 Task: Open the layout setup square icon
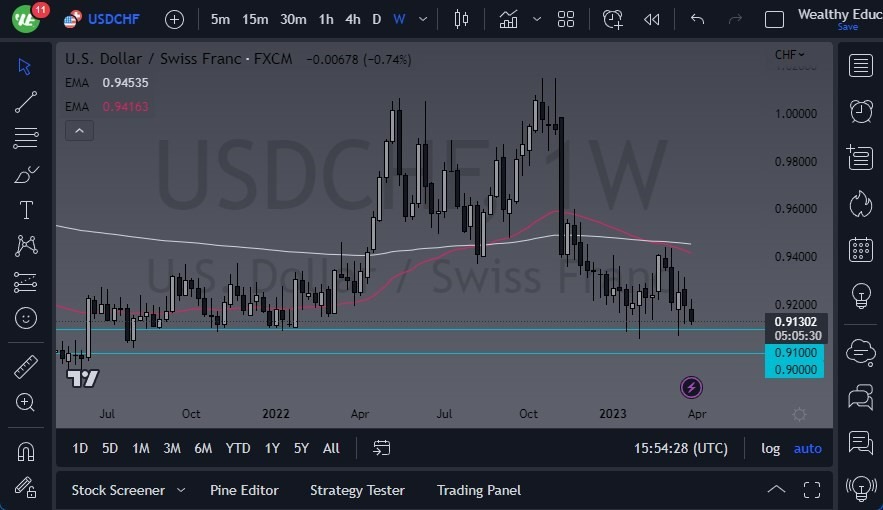[774, 20]
